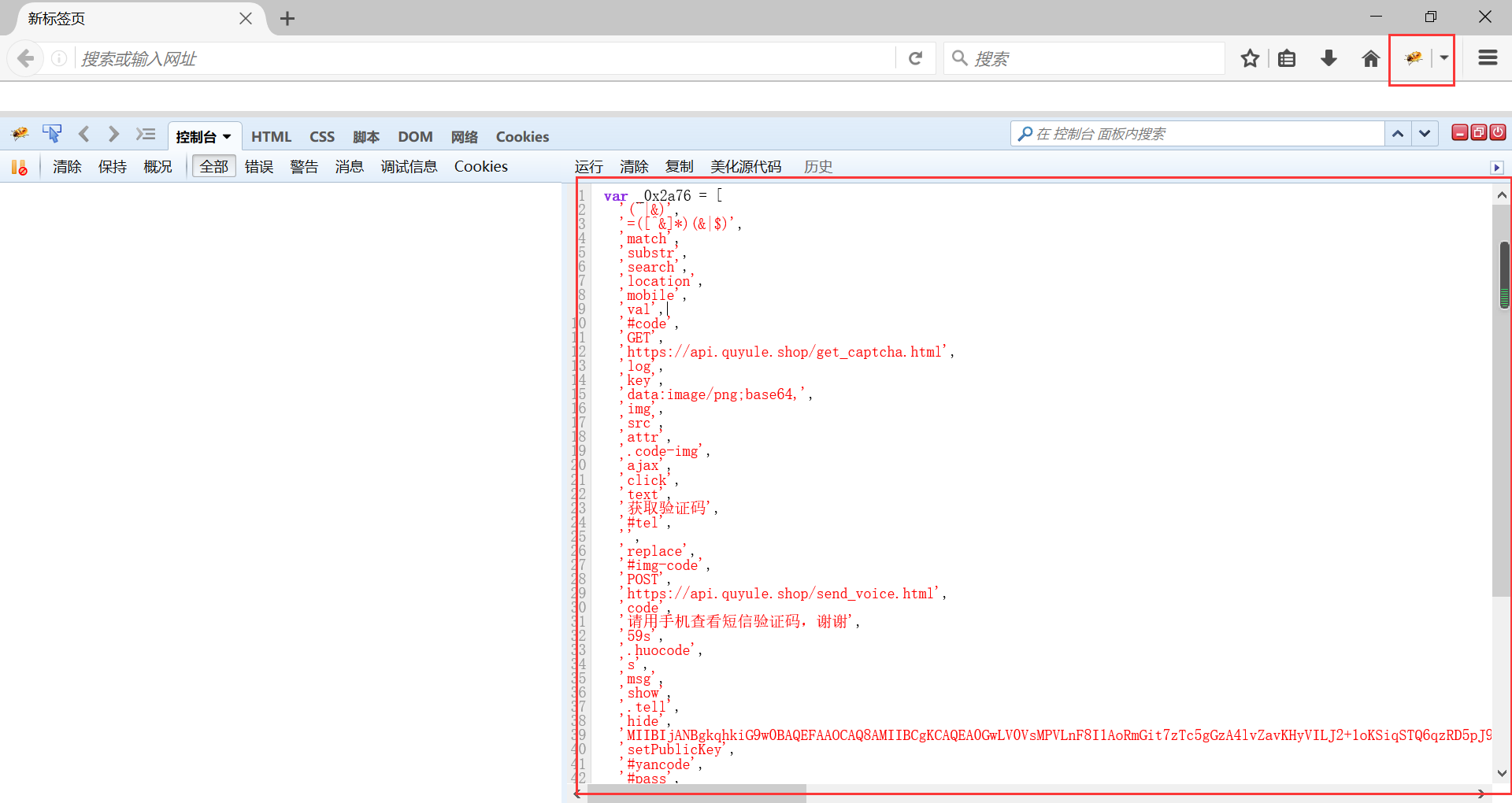
Task: Click the code editor horizontal scrollbar thumb
Action: (696, 793)
